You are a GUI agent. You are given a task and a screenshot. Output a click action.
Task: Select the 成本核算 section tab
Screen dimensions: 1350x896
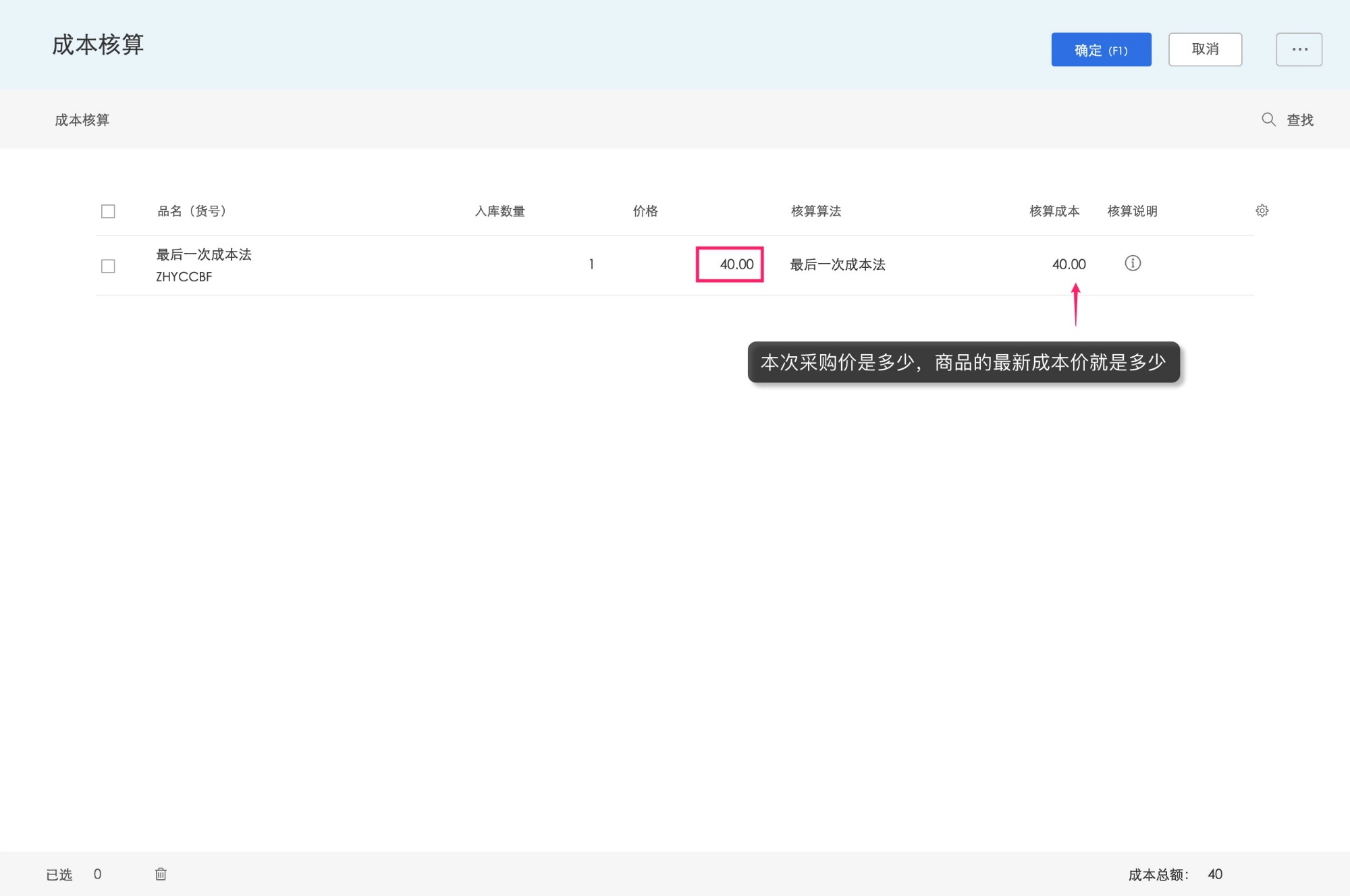82,120
